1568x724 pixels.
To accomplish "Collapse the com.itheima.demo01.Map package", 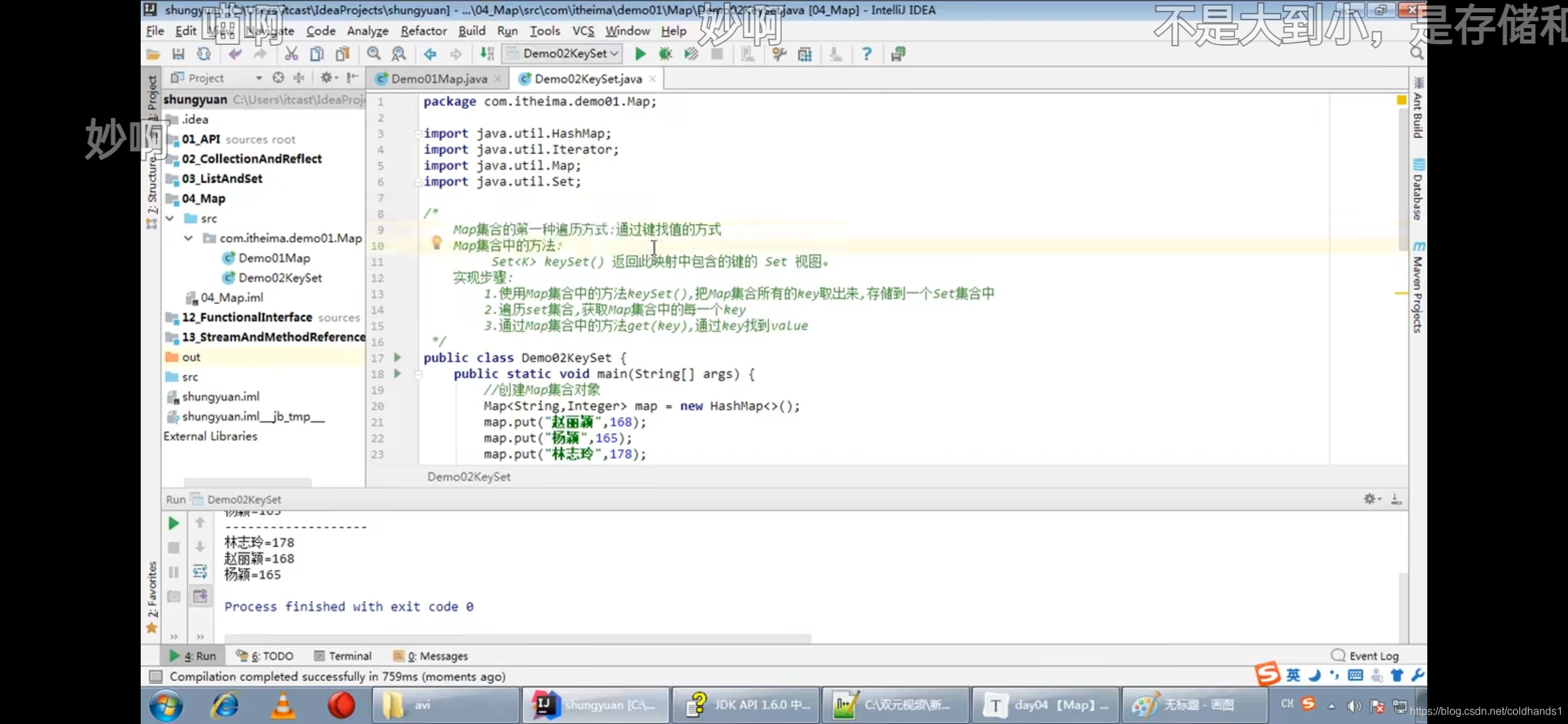I will tap(189, 238).
